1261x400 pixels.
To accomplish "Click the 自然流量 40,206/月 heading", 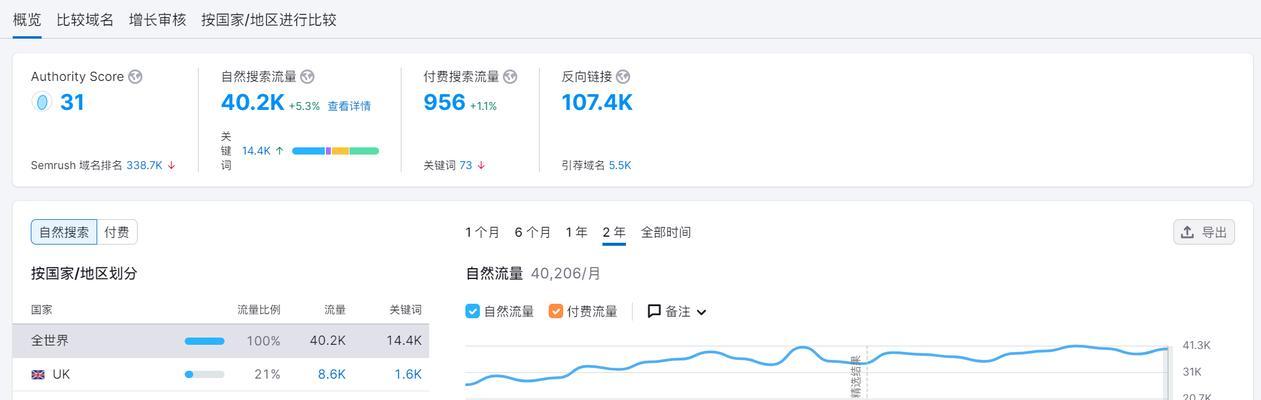I will click(533, 273).
